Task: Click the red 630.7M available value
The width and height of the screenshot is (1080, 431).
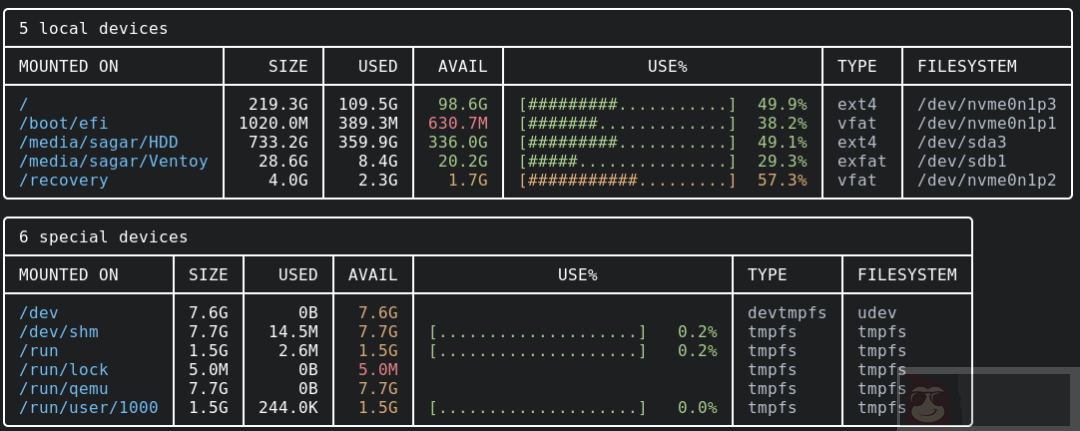Action: pos(457,123)
